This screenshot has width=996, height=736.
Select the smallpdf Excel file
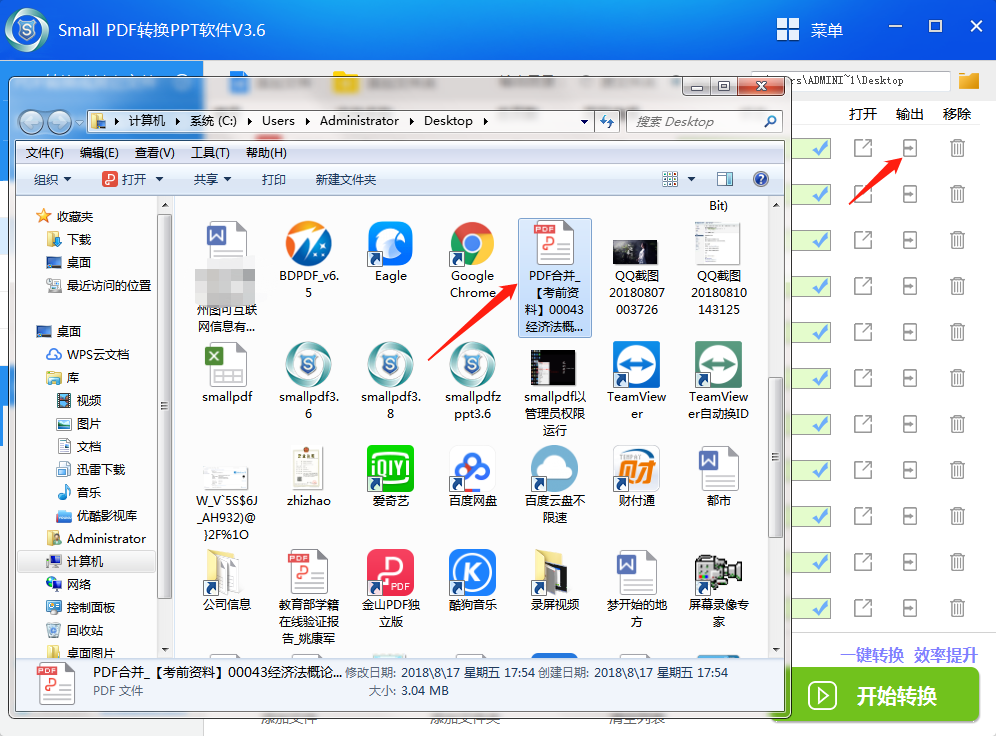[x=227, y=373]
